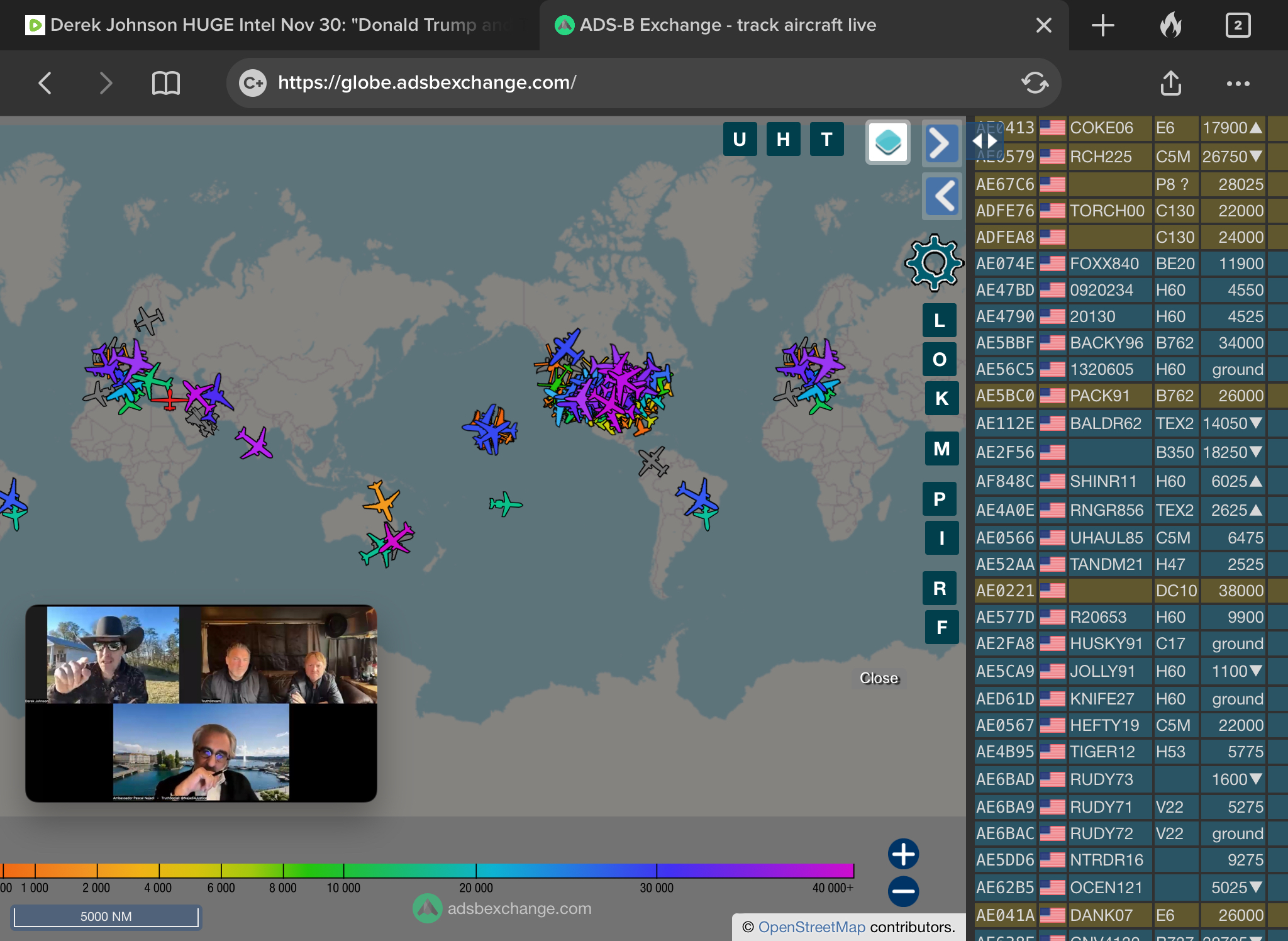
Task: Toggle the U filter button on map
Action: [740, 139]
